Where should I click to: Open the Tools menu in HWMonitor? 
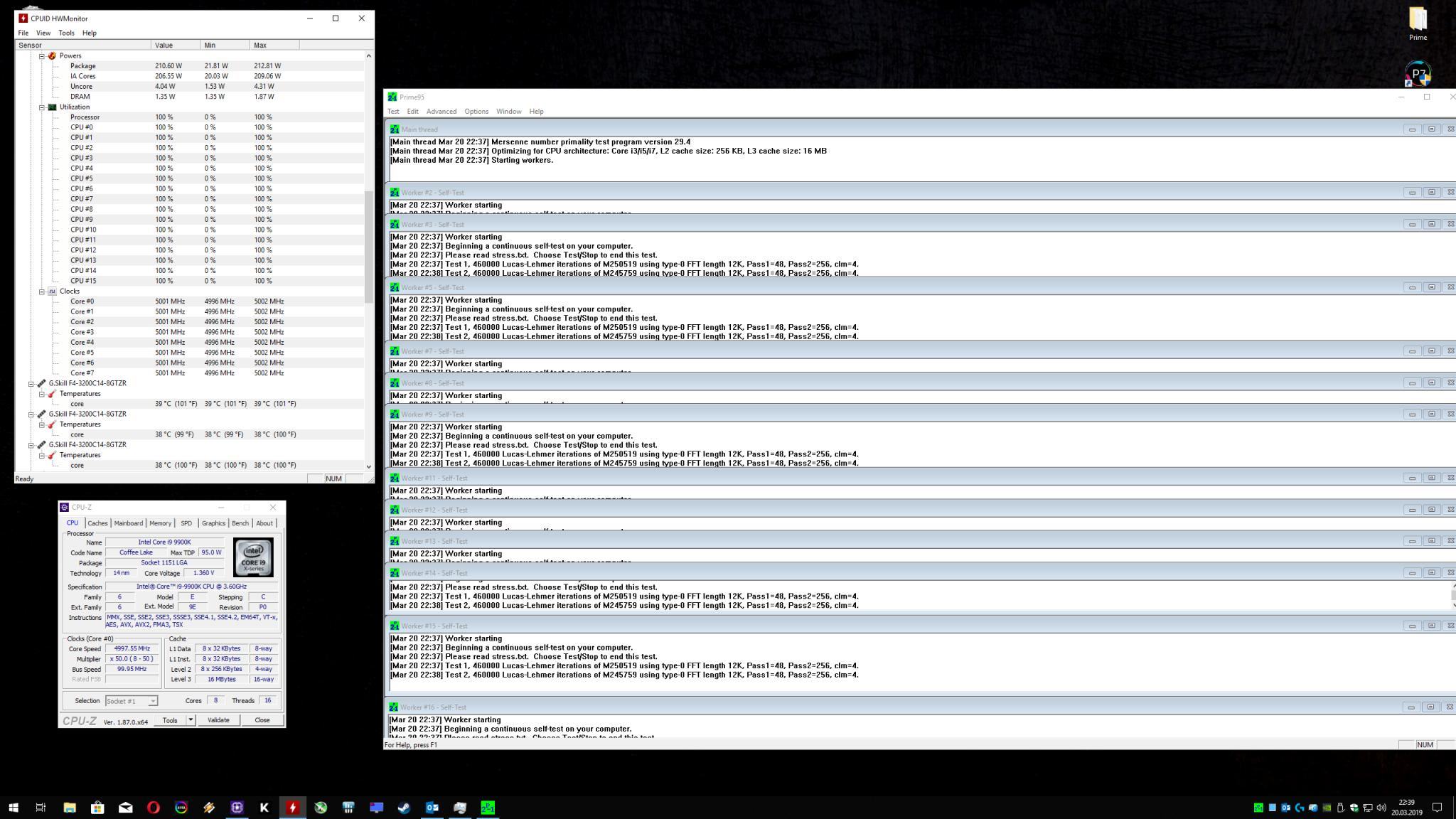[x=66, y=33]
